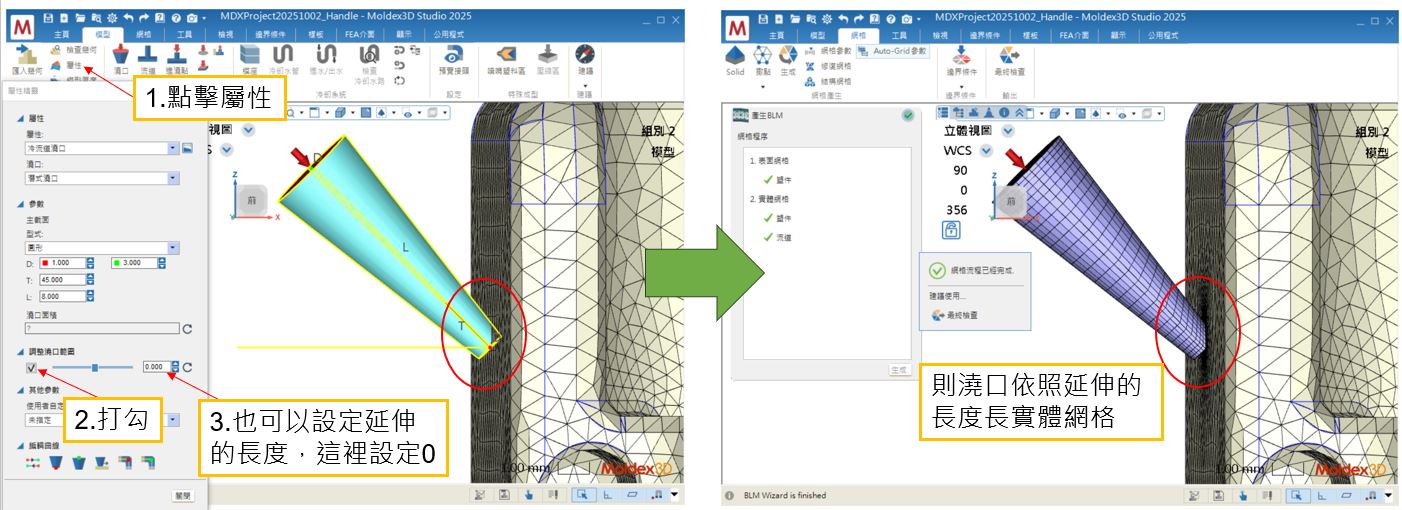Click the gate range extension slider

(x=95, y=368)
